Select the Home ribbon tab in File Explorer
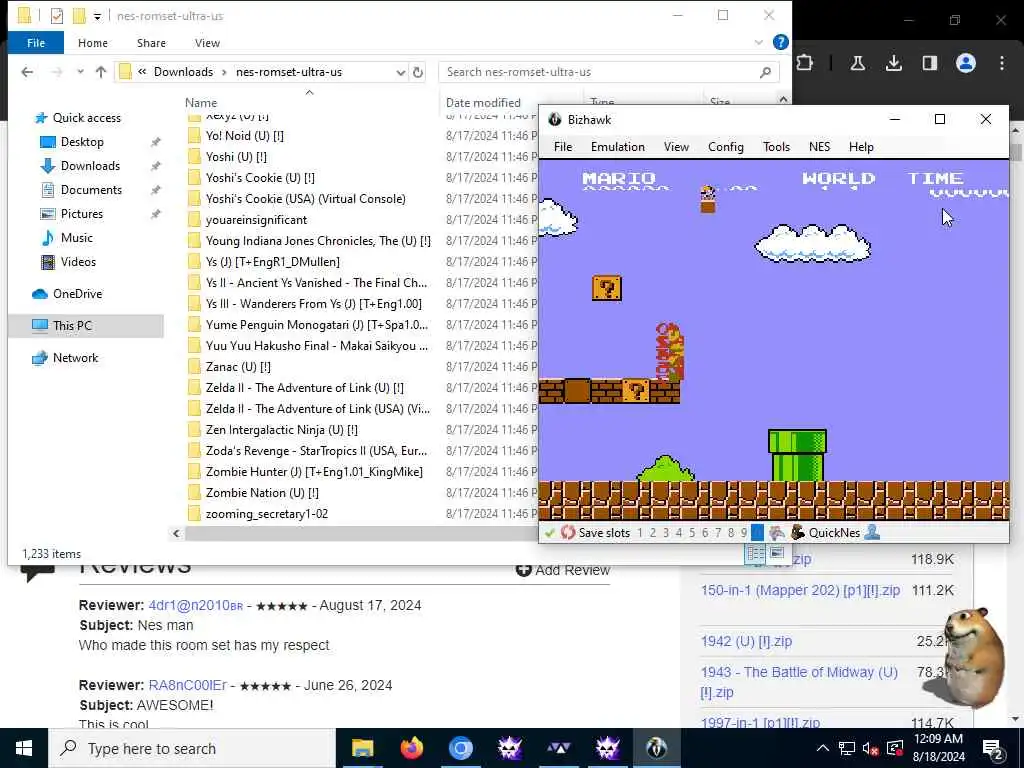 tap(93, 43)
